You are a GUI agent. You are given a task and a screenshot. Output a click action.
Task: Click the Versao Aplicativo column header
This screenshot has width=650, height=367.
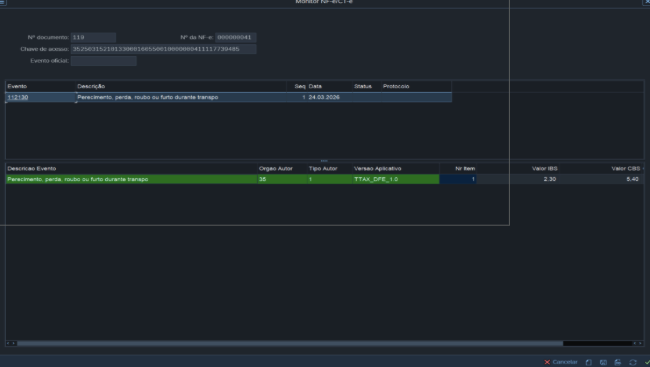(x=396, y=168)
